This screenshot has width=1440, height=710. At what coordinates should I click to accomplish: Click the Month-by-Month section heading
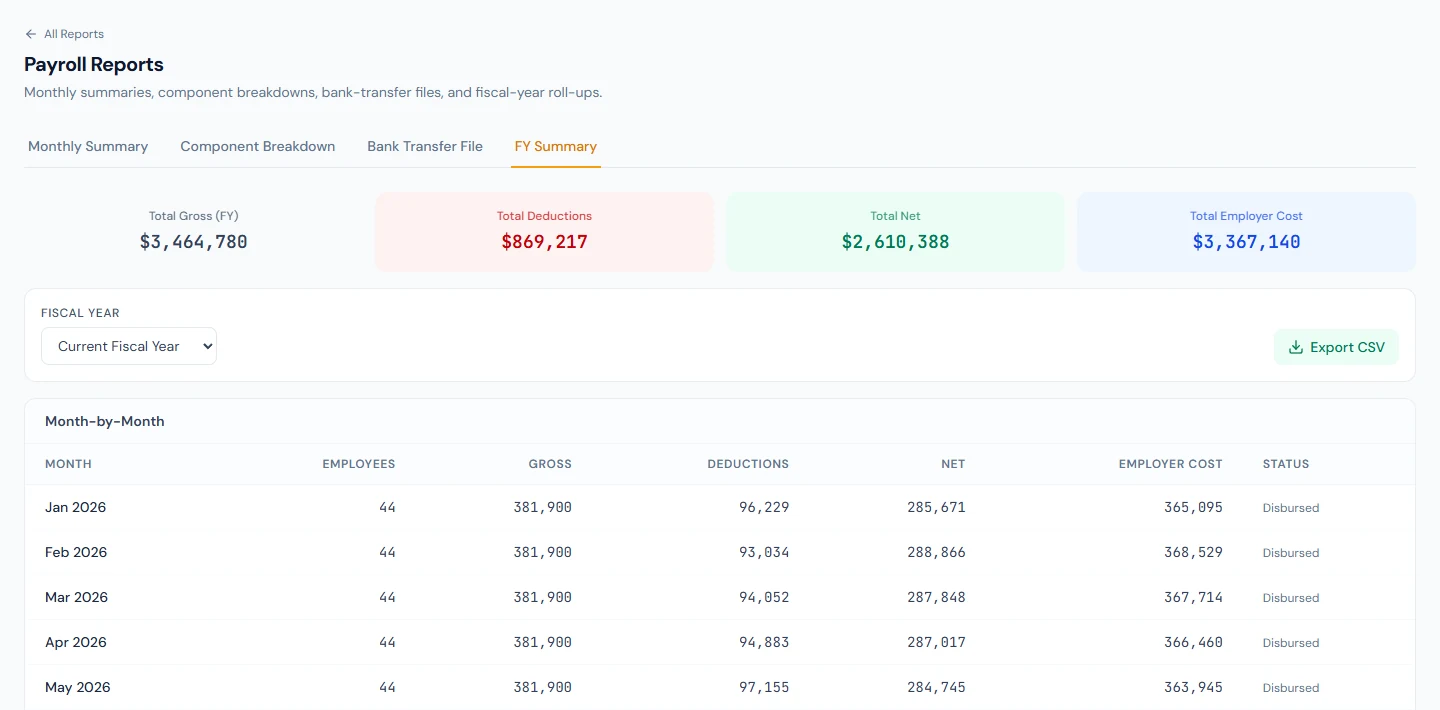(x=105, y=421)
